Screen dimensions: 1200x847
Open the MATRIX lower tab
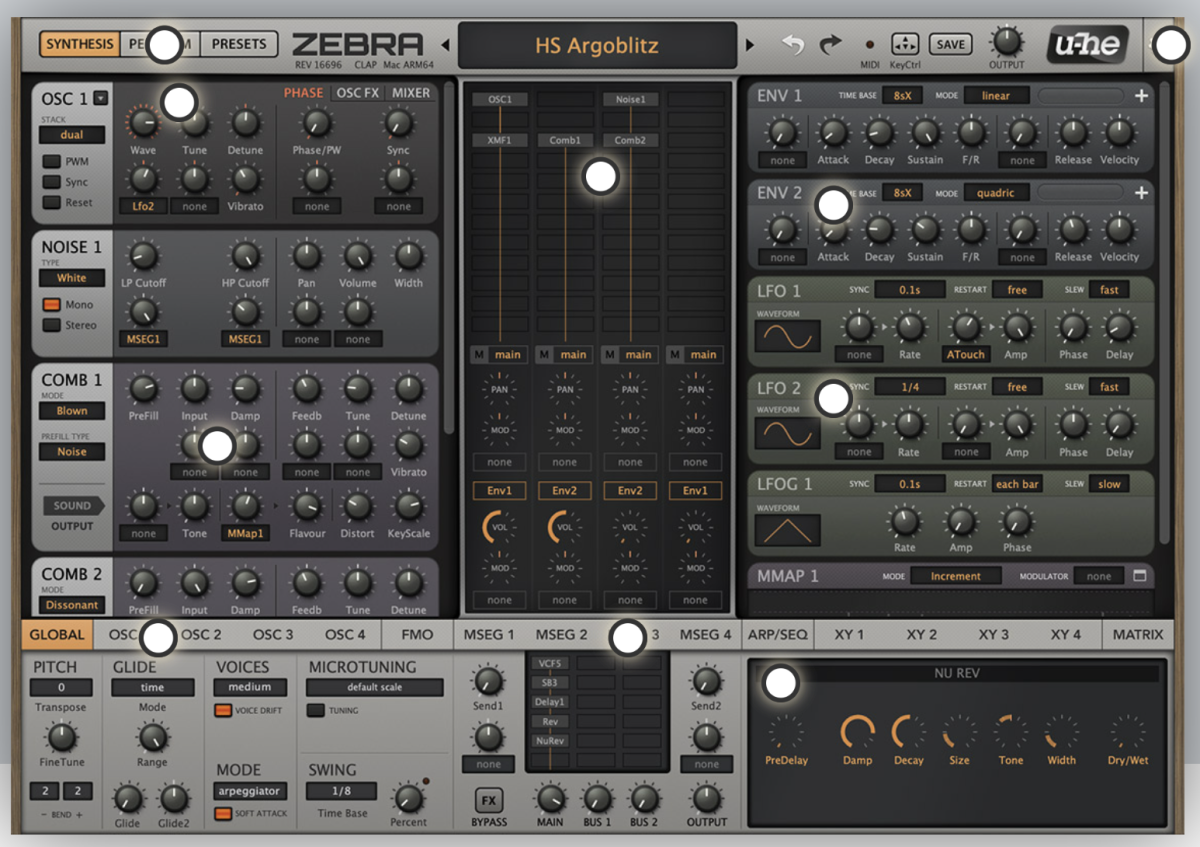point(1138,634)
